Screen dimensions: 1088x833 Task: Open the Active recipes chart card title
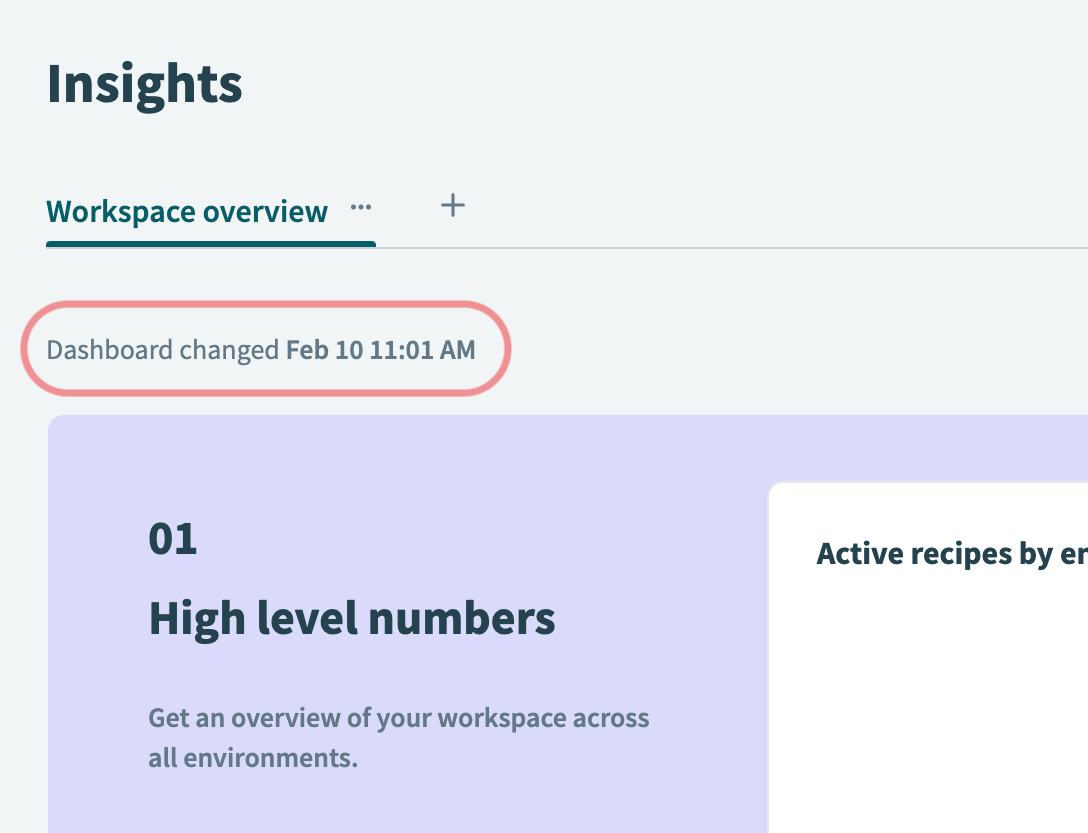click(950, 554)
